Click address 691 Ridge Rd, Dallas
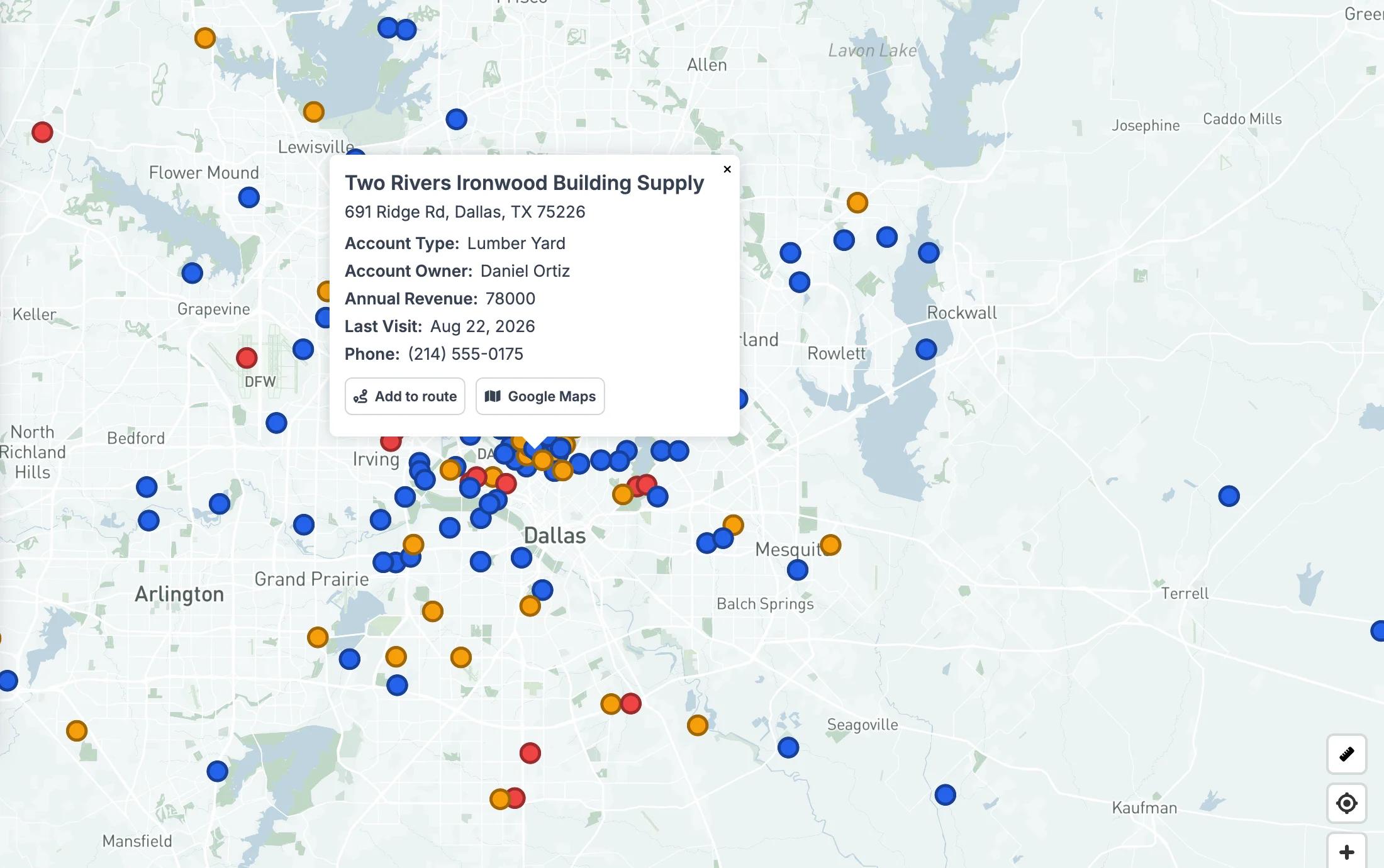Image resolution: width=1384 pixels, height=868 pixels. pos(465,212)
